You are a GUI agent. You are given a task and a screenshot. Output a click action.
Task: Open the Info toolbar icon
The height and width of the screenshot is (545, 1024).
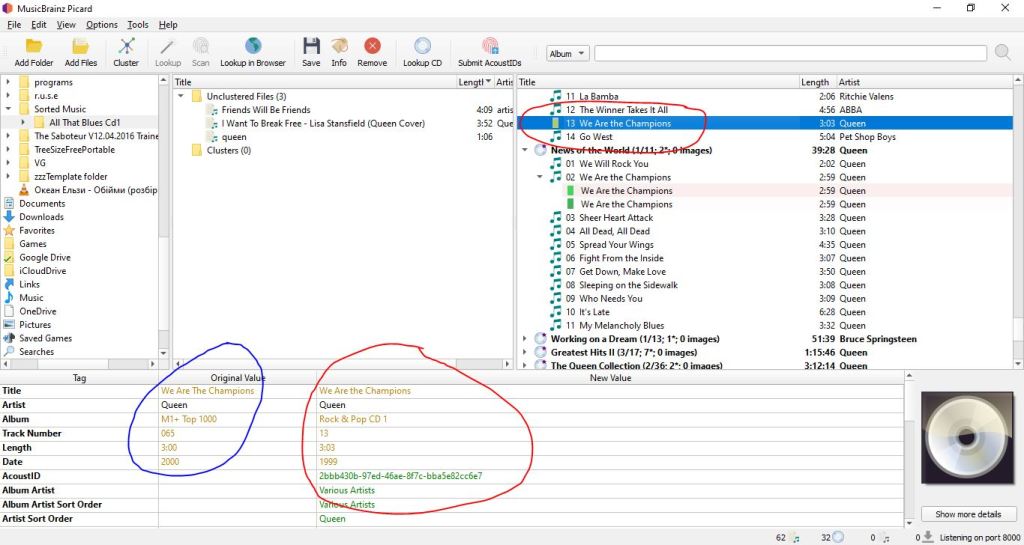click(x=339, y=46)
